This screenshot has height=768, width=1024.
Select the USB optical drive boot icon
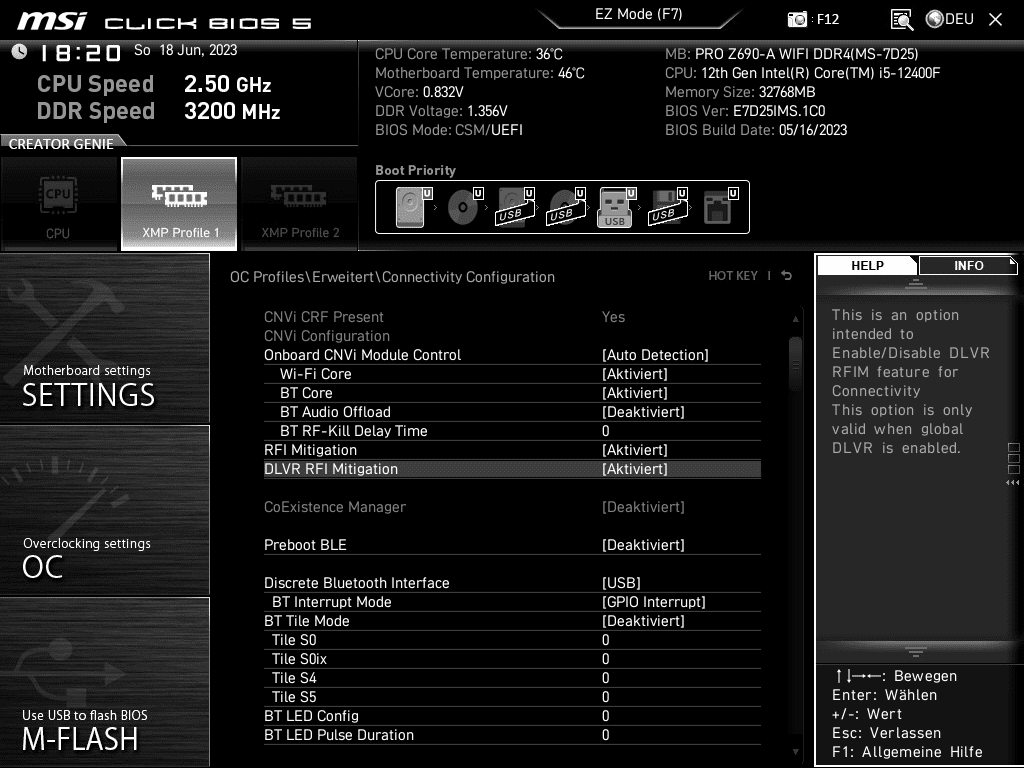point(566,207)
